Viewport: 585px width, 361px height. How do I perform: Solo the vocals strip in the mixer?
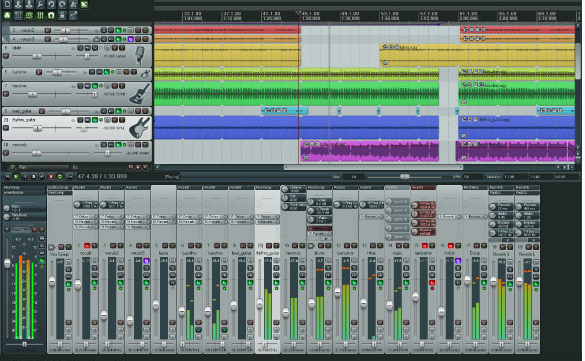(x=95, y=245)
